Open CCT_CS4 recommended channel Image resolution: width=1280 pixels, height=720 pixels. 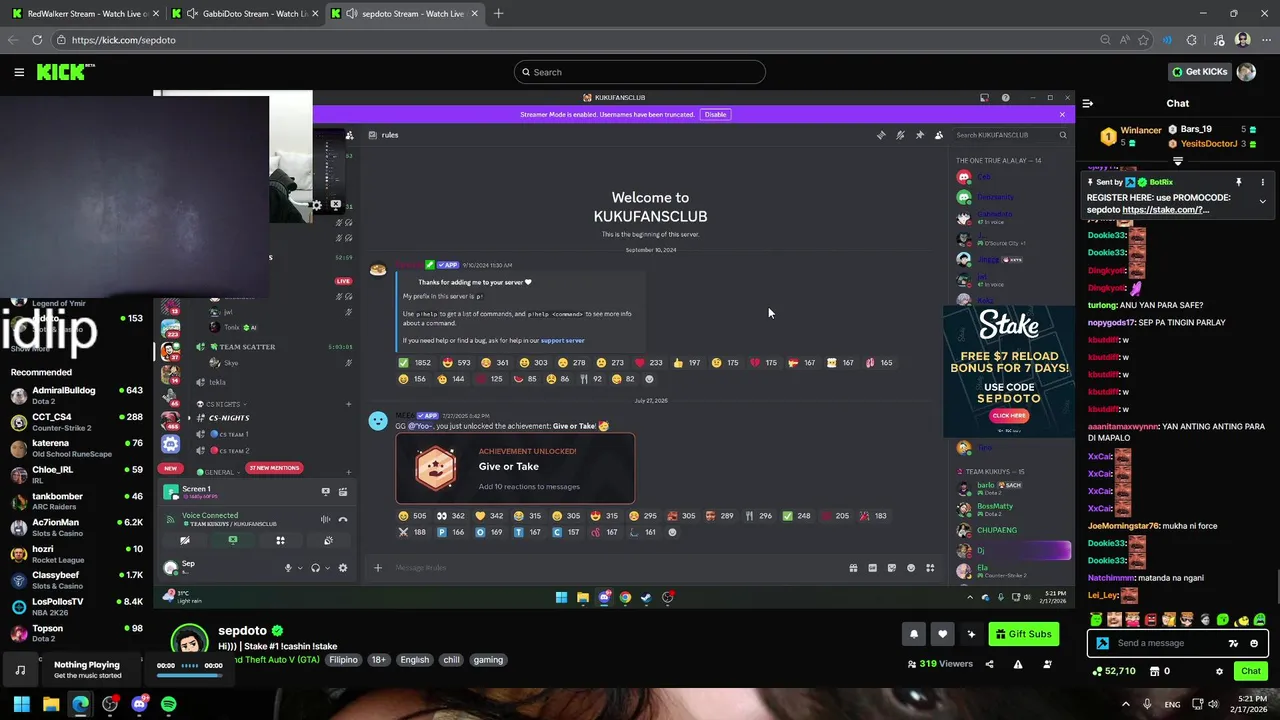(77, 422)
